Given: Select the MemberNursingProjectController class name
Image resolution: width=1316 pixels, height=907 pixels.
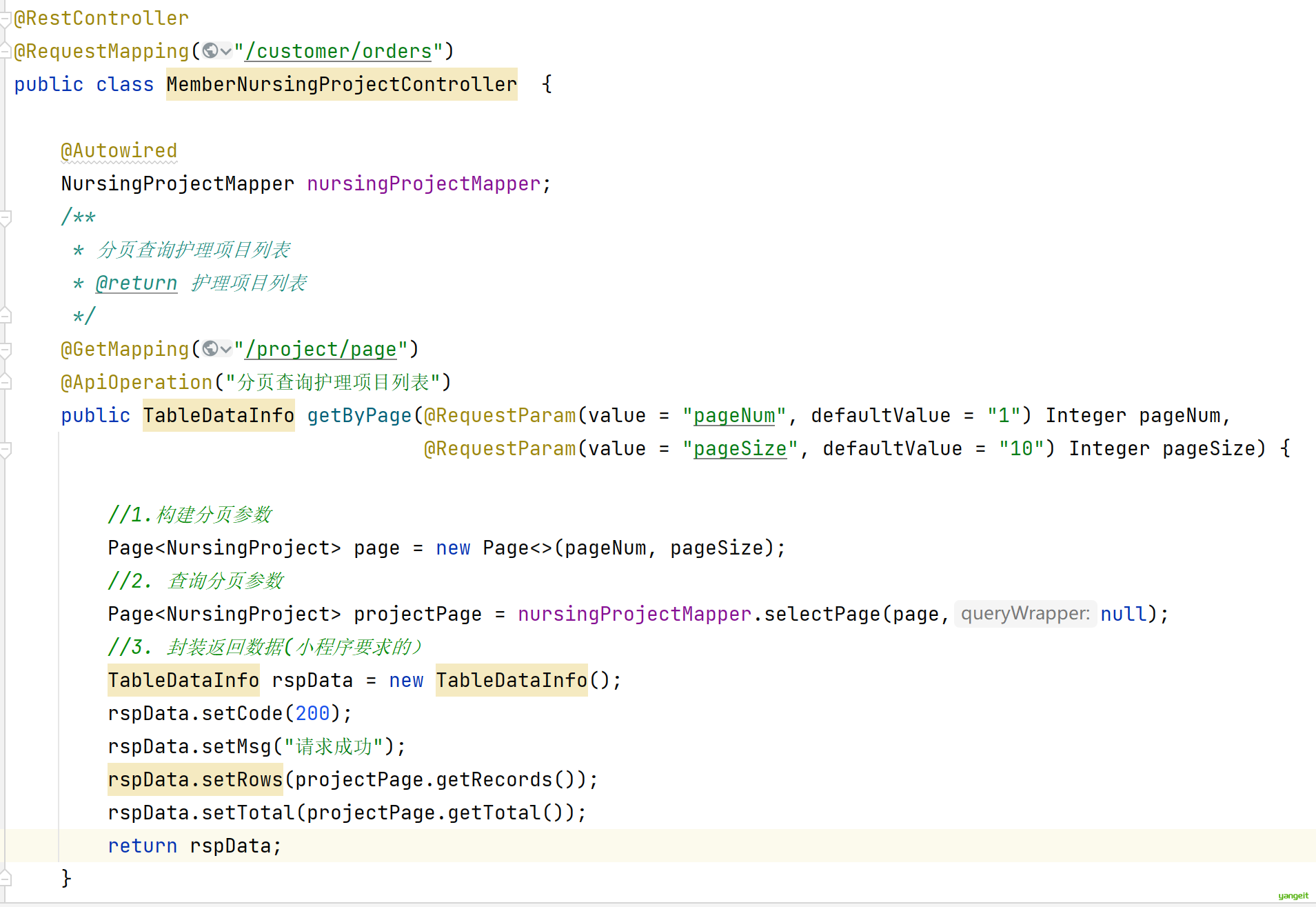Looking at the screenshot, I should pos(342,84).
